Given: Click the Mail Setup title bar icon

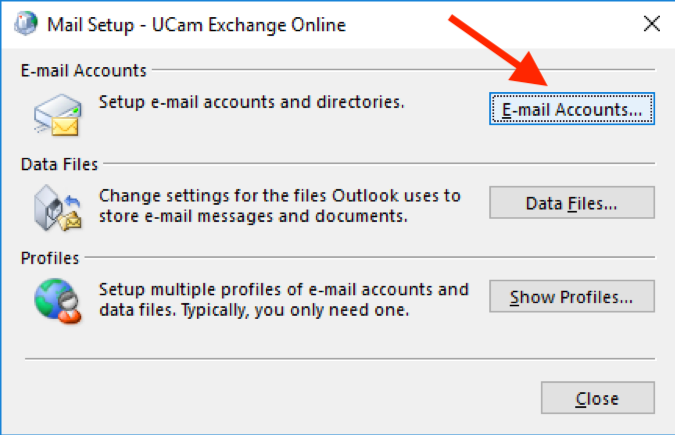Looking at the screenshot, I should tap(25, 23).
